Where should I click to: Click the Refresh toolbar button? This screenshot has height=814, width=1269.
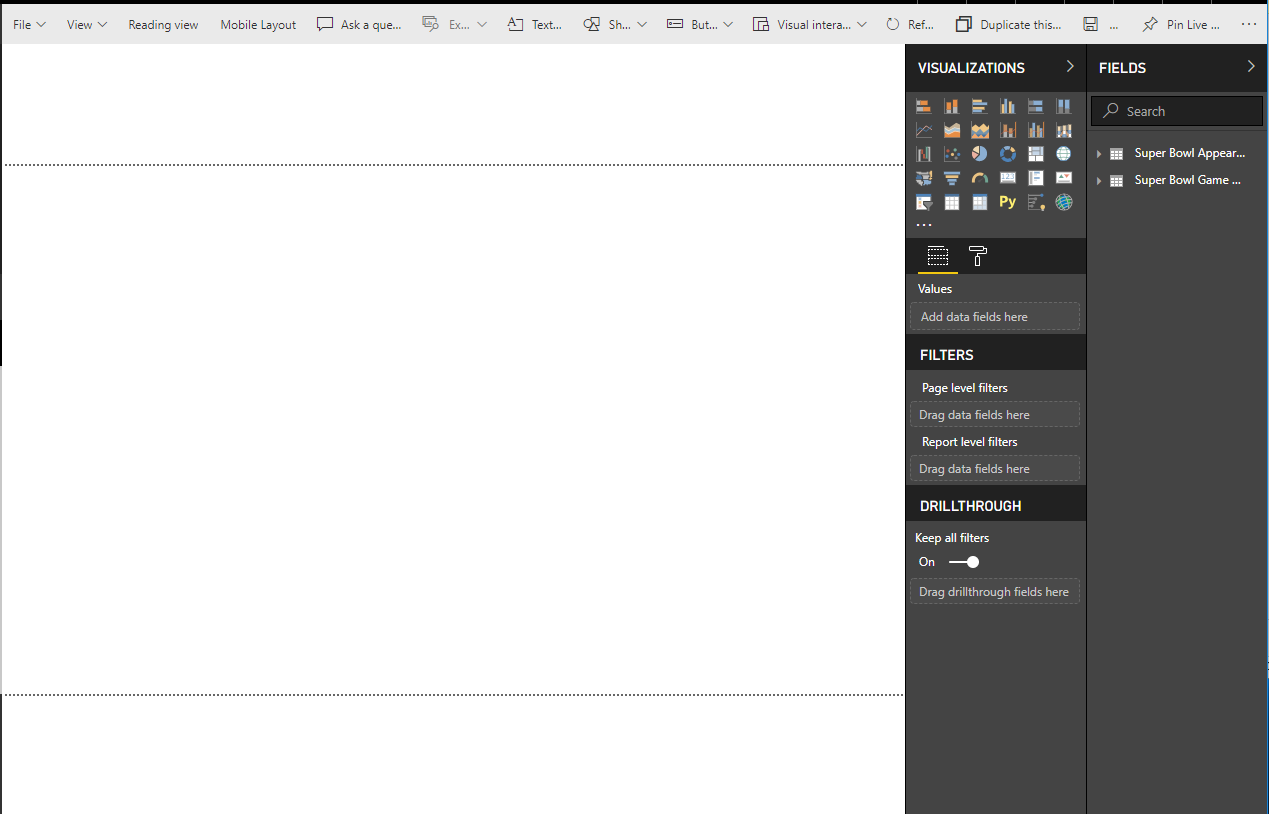pyautogui.click(x=910, y=24)
